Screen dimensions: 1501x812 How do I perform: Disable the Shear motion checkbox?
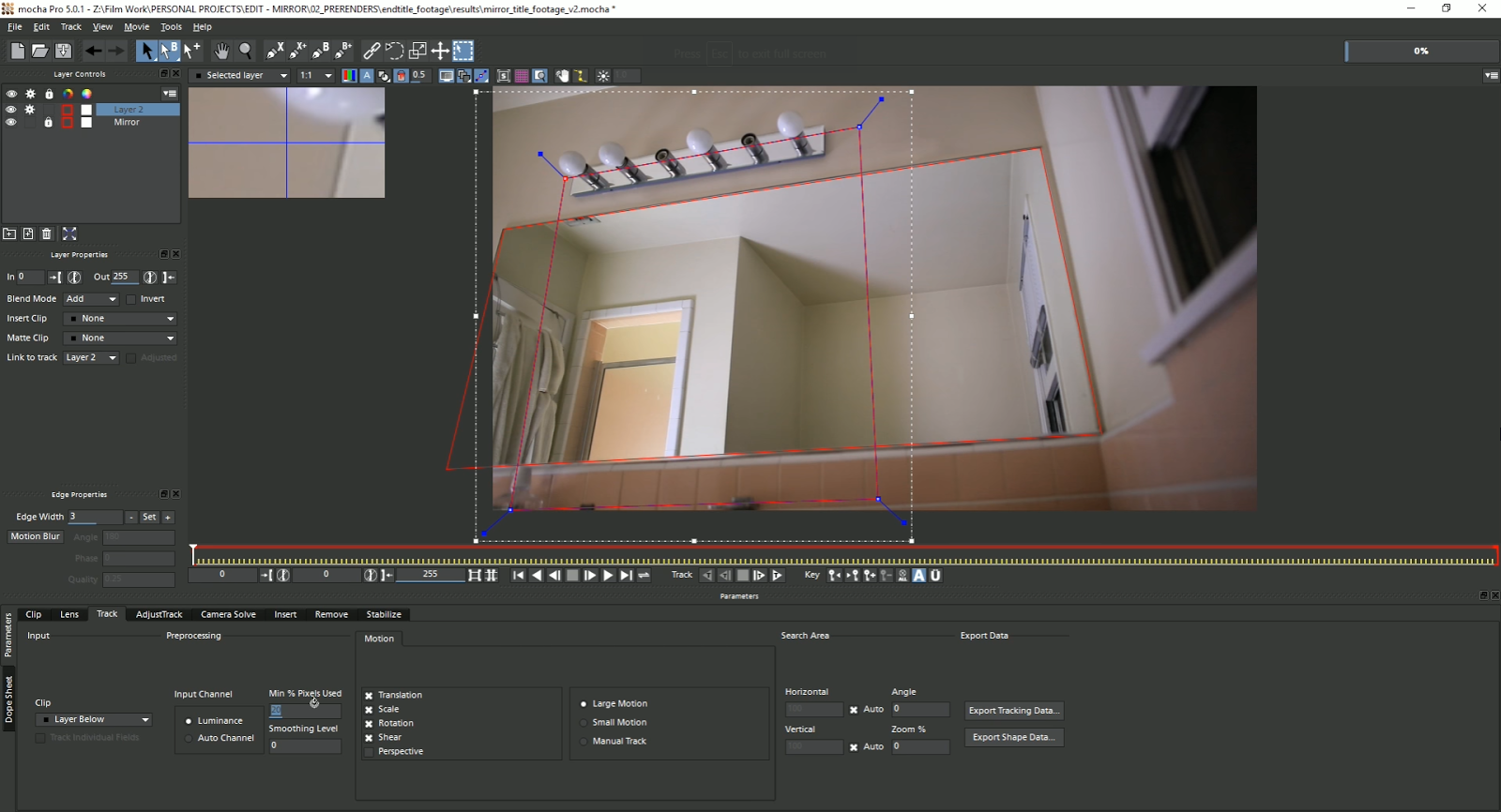point(369,738)
